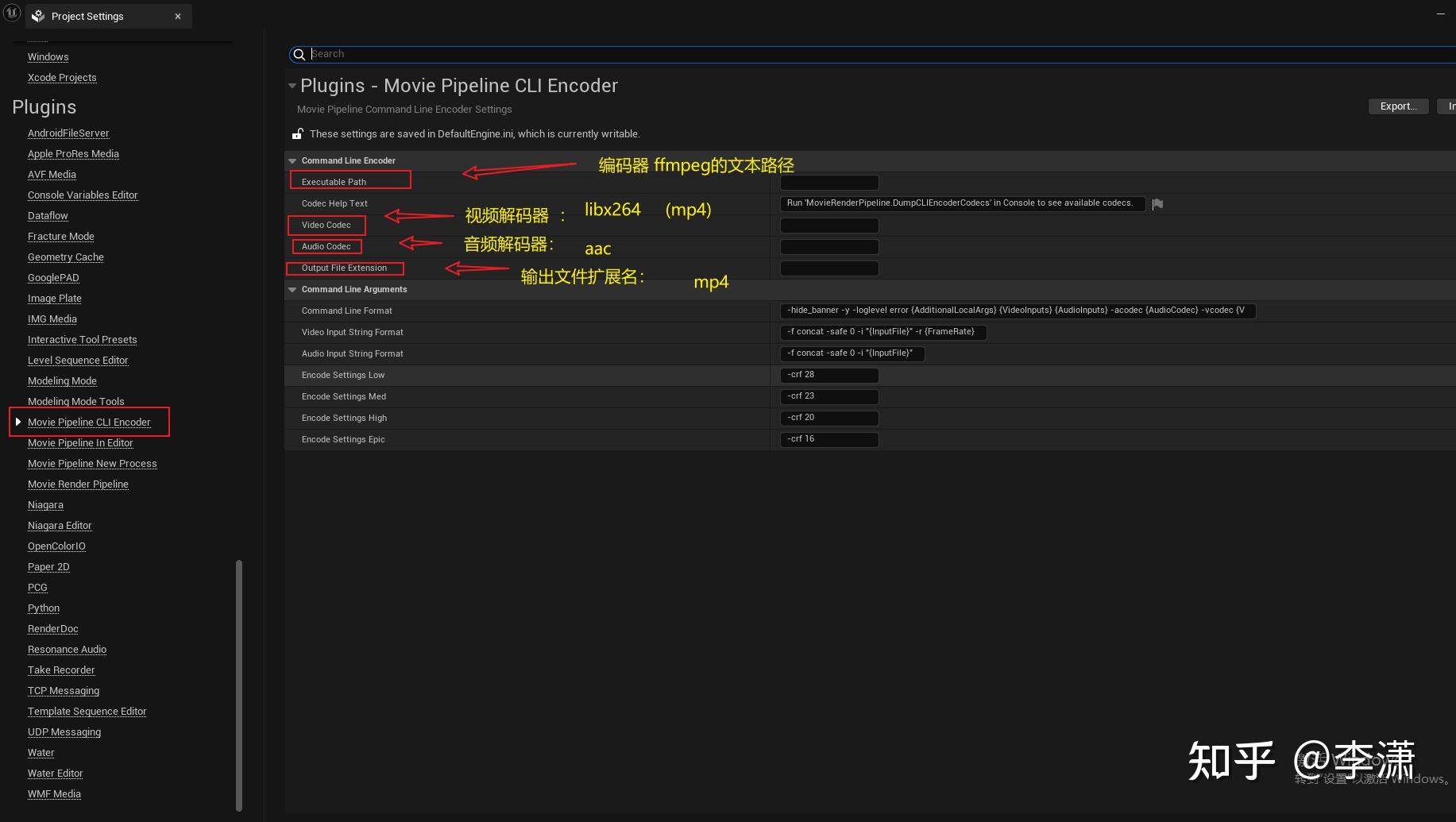Image resolution: width=1456 pixels, height=822 pixels.
Task: Select Movie Render Pipeline in the sidebar
Action: point(78,484)
